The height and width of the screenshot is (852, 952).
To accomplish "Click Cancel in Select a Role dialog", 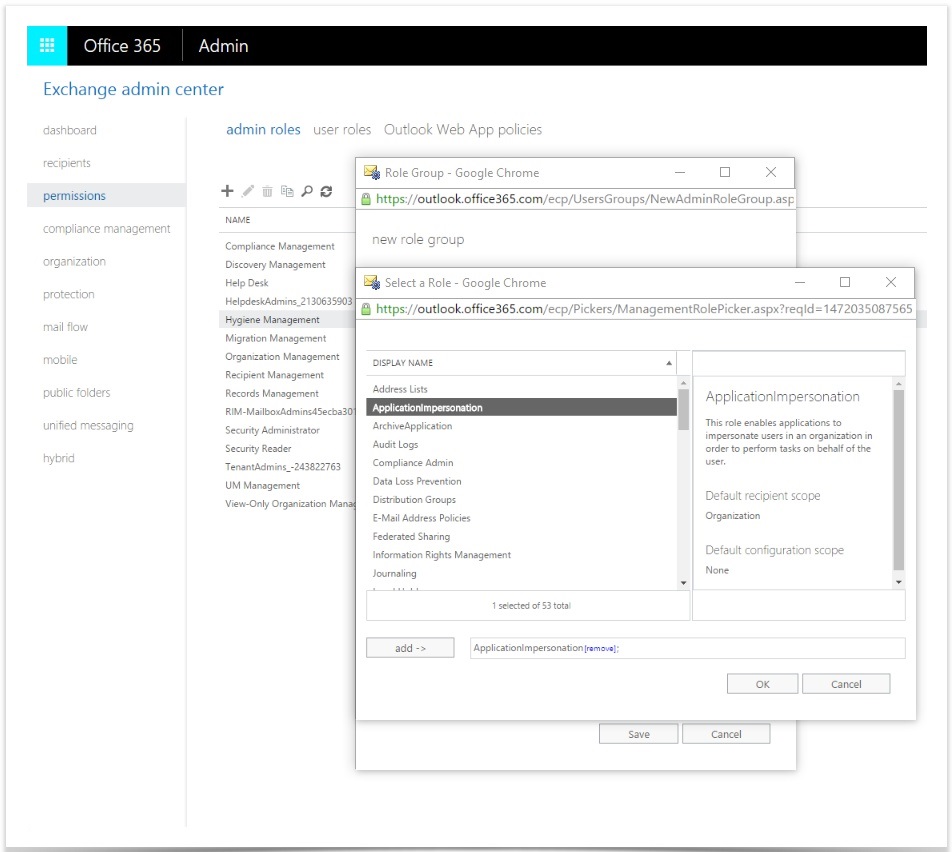I will pyautogui.click(x=846, y=684).
